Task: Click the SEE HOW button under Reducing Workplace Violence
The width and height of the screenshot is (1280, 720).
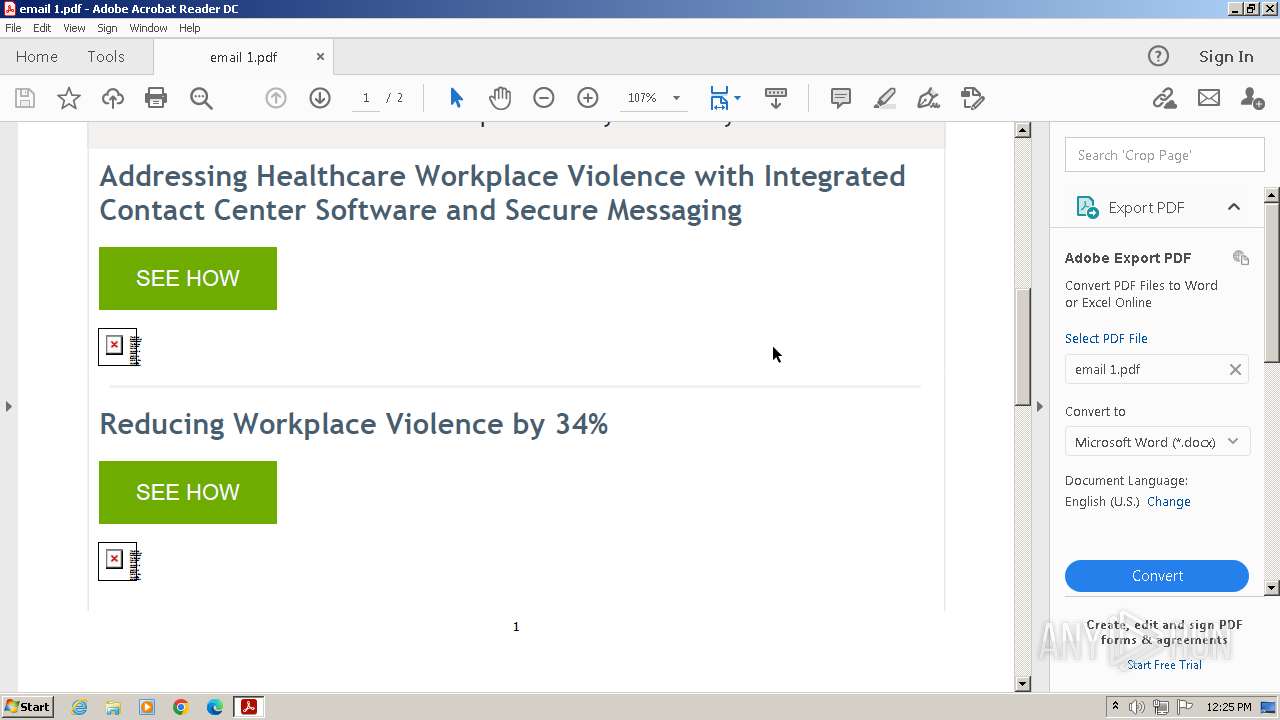Action: (188, 492)
